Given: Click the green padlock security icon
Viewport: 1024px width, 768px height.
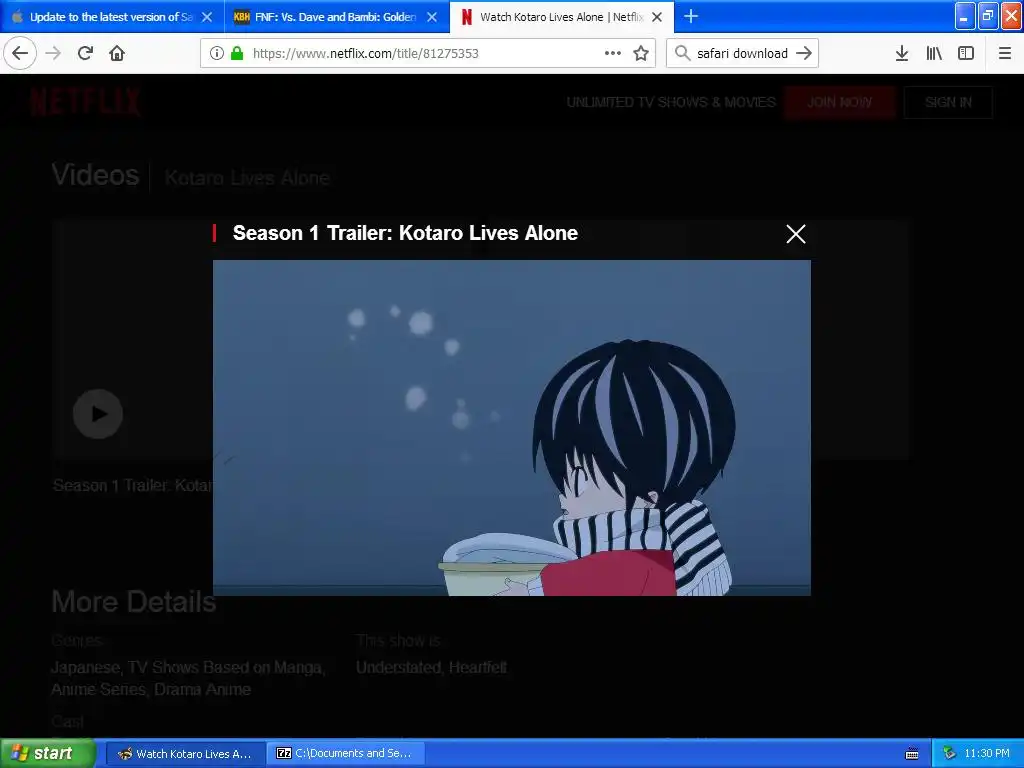Looking at the screenshot, I should coord(237,53).
